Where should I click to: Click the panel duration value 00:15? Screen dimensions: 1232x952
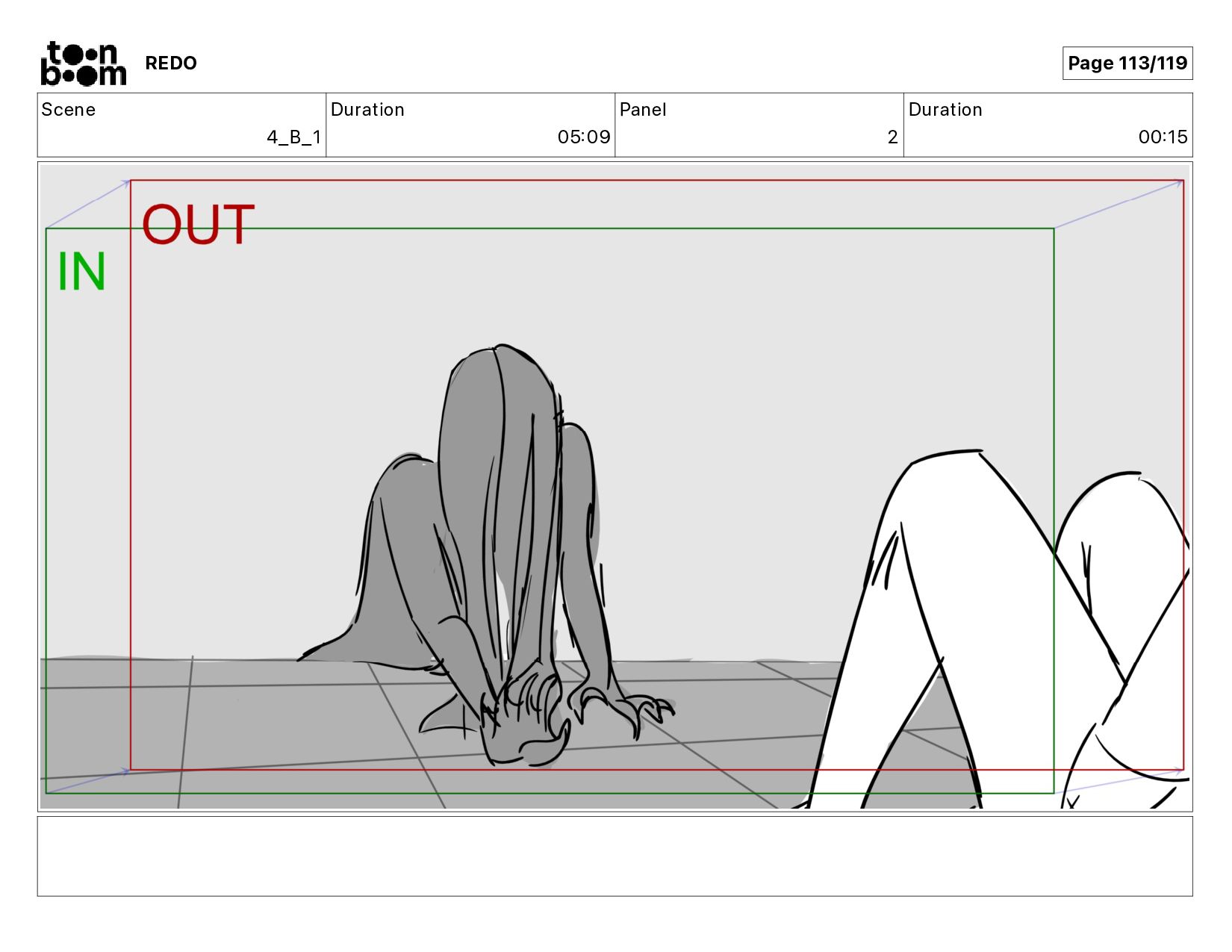tap(1163, 137)
